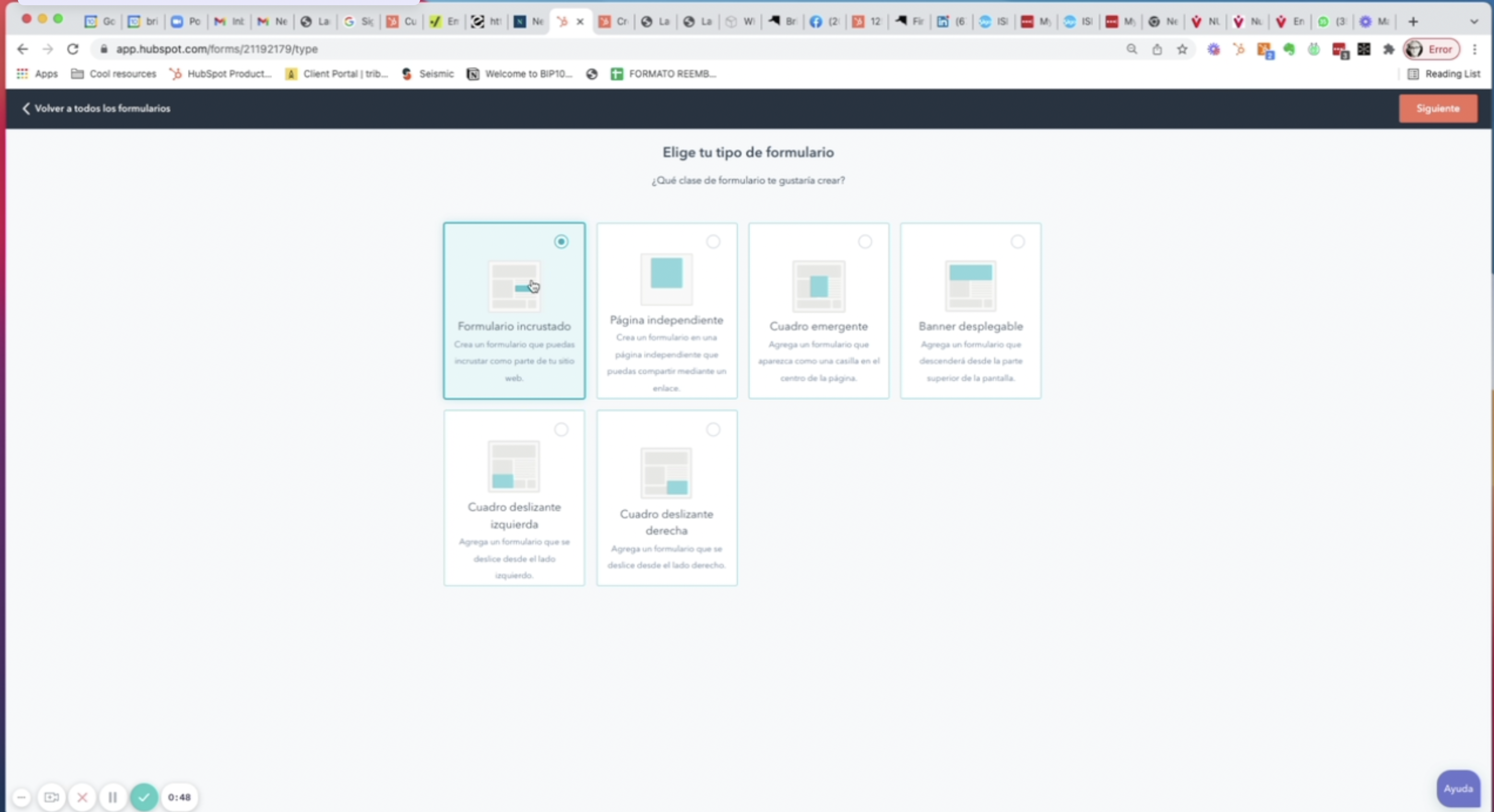Select the Cuadro emergente radio button
Image resolution: width=1494 pixels, height=812 pixels.
865,242
